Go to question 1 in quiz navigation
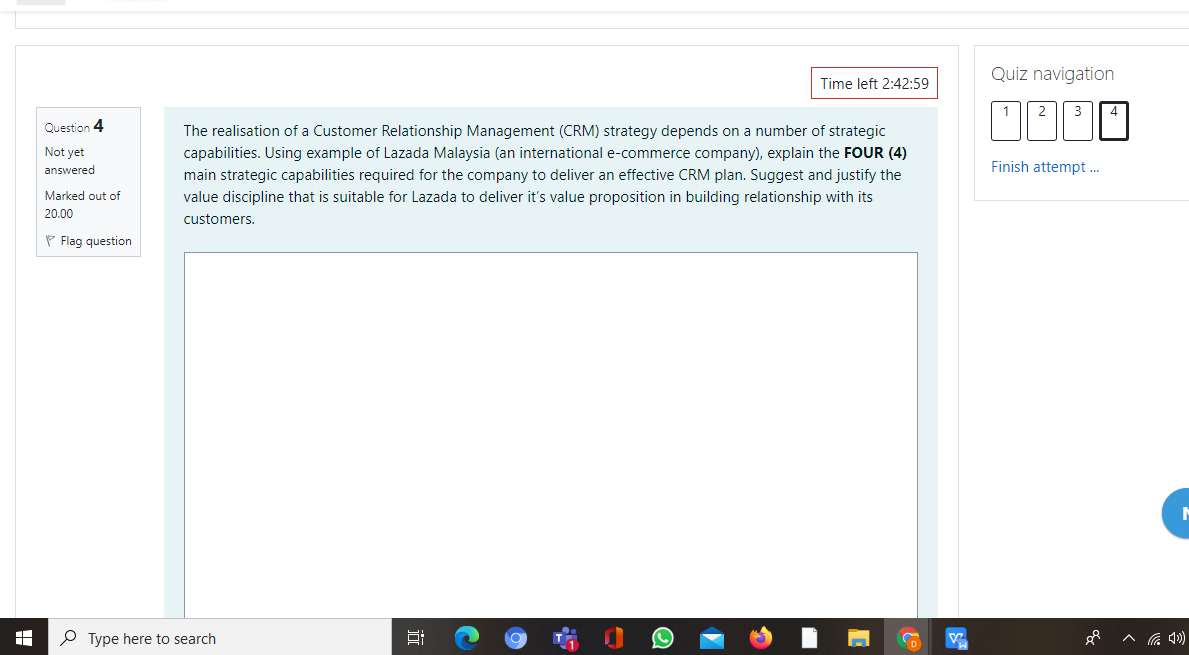This screenshot has height=655, width=1189. pos(1005,121)
